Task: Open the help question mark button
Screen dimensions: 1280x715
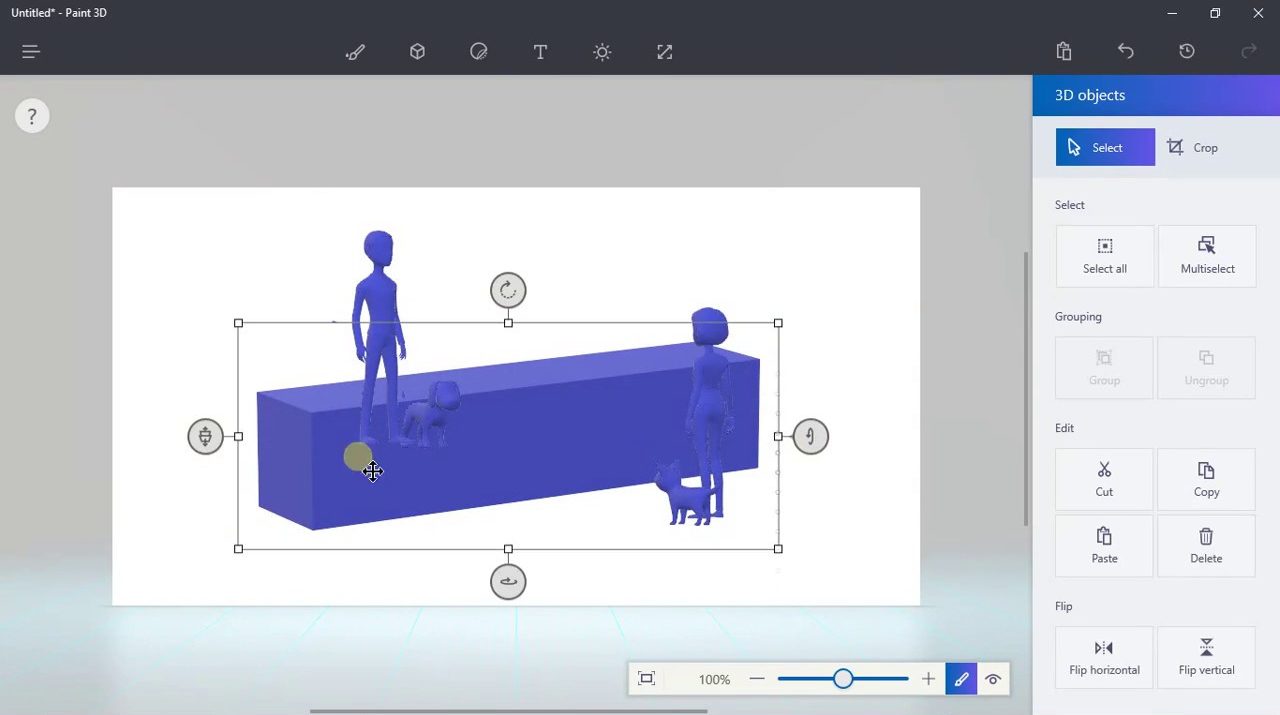Action: pos(32,116)
